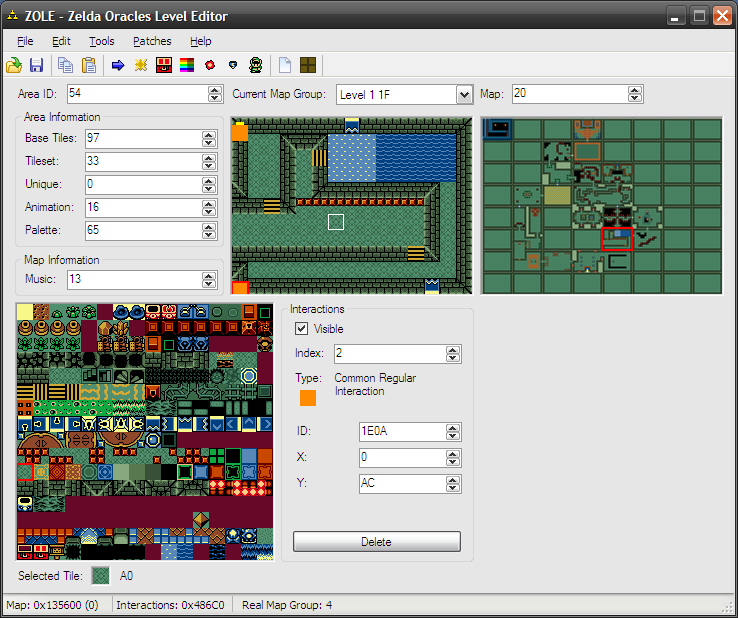
Task: Click the Music value spinner arrows
Action: 210,280
